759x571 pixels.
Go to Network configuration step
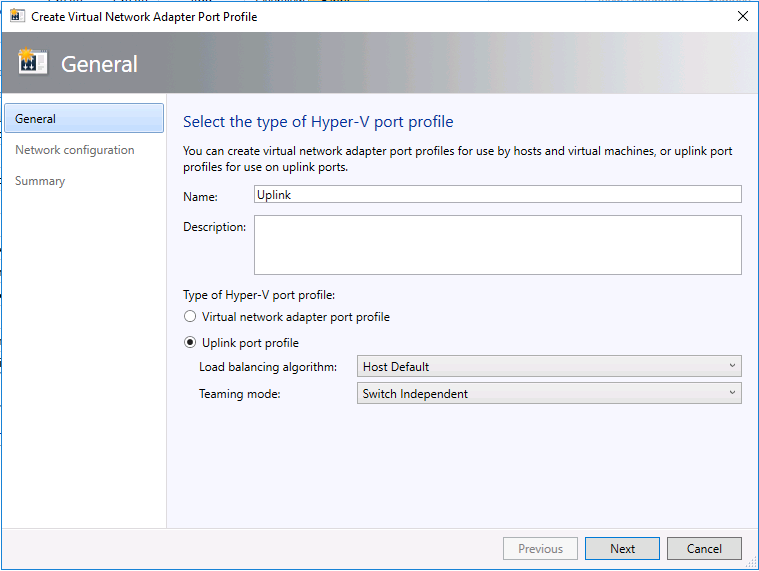pos(75,150)
